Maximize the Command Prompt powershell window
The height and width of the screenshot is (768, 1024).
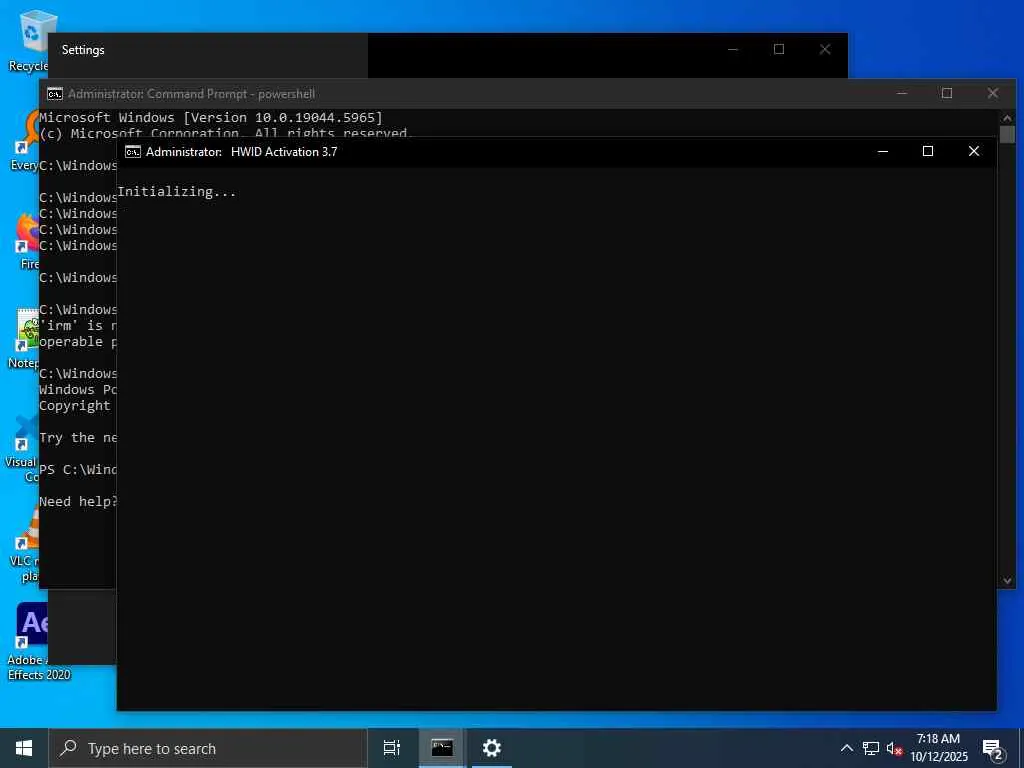click(947, 93)
